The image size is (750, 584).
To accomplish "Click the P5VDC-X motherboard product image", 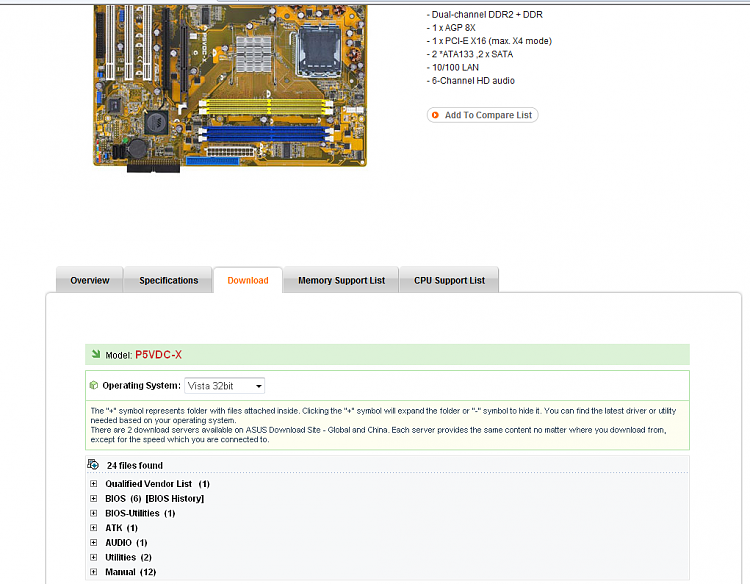I will point(230,87).
